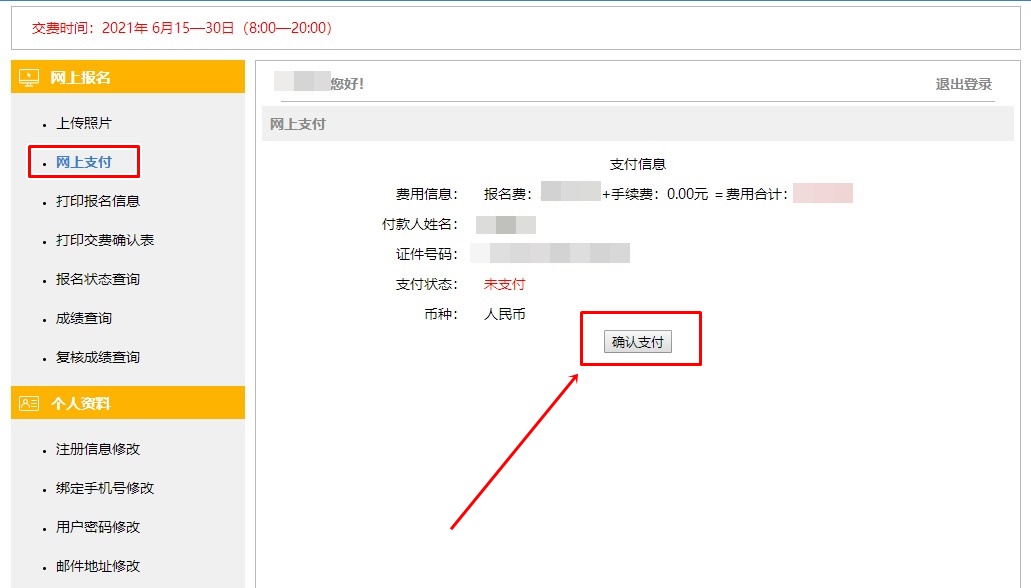Screen dimensions: 1031x588
Task: Select 注册信息修改 under 个人资料
Action: (x=97, y=449)
